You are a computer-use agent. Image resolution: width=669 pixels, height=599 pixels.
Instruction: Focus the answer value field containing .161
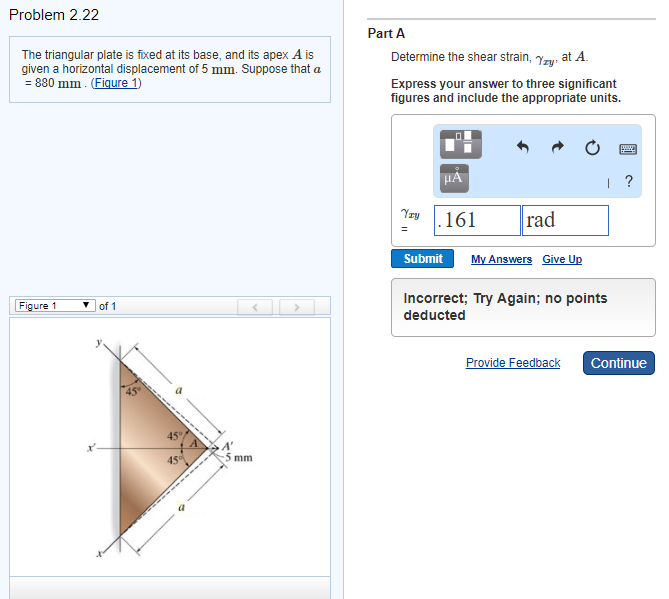[477, 220]
